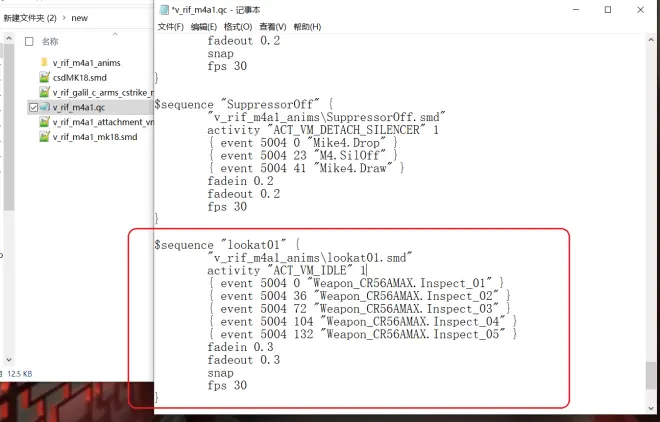
Task: Select the v_rif_galil_c_arms_cstrike file icon
Action: 44,92
